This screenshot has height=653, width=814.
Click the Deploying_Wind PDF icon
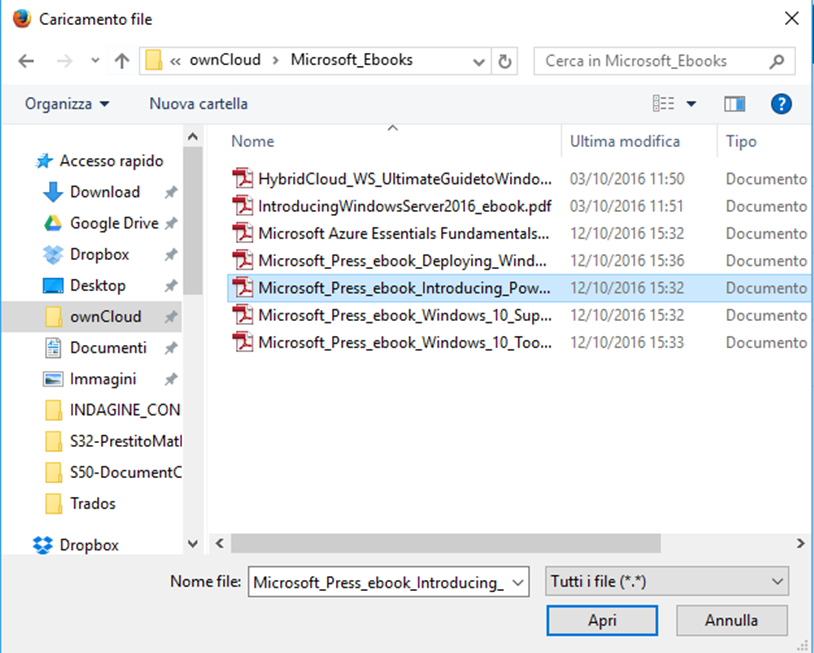242,261
